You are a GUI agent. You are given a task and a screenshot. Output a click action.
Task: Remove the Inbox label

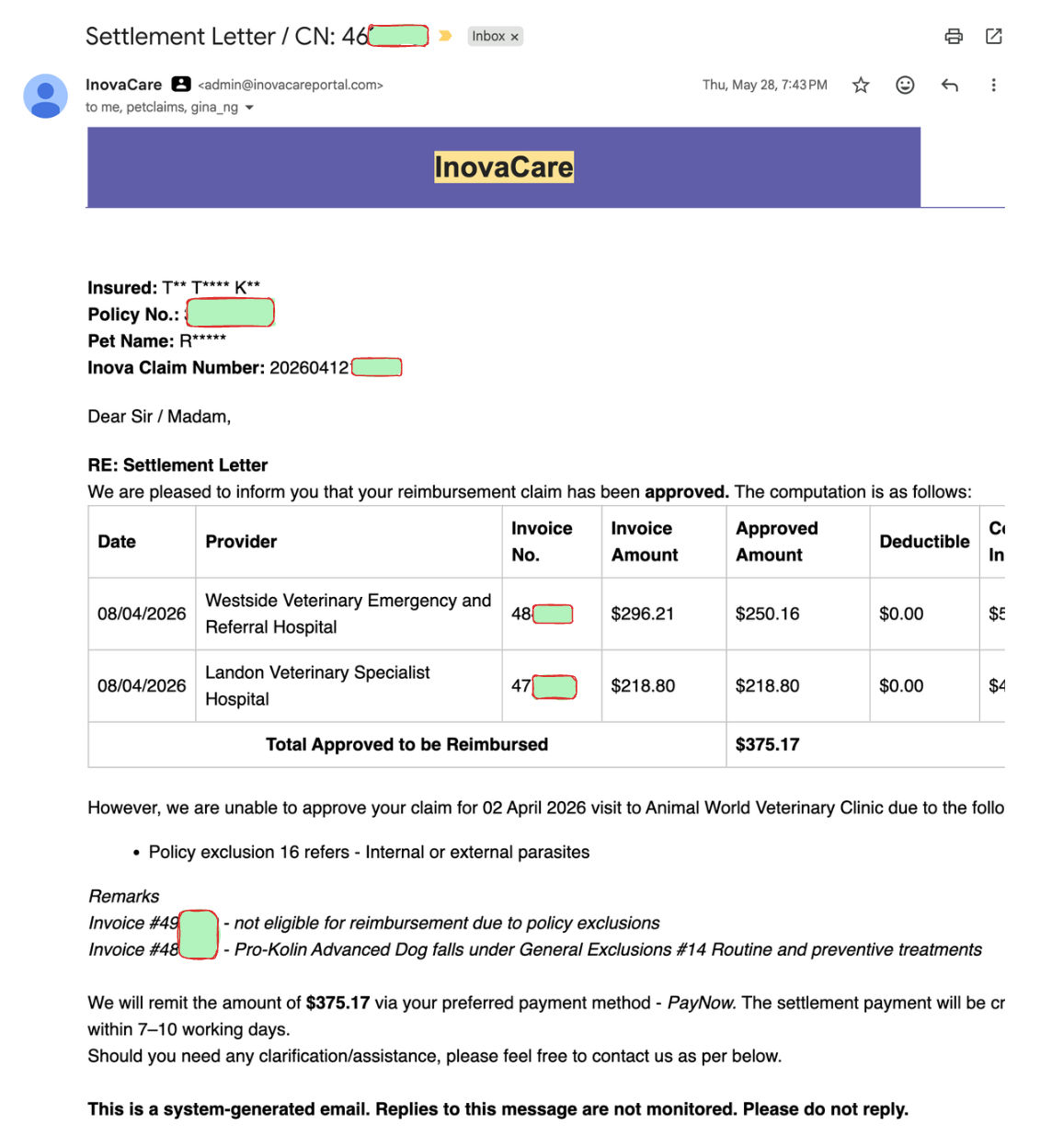(515, 37)
